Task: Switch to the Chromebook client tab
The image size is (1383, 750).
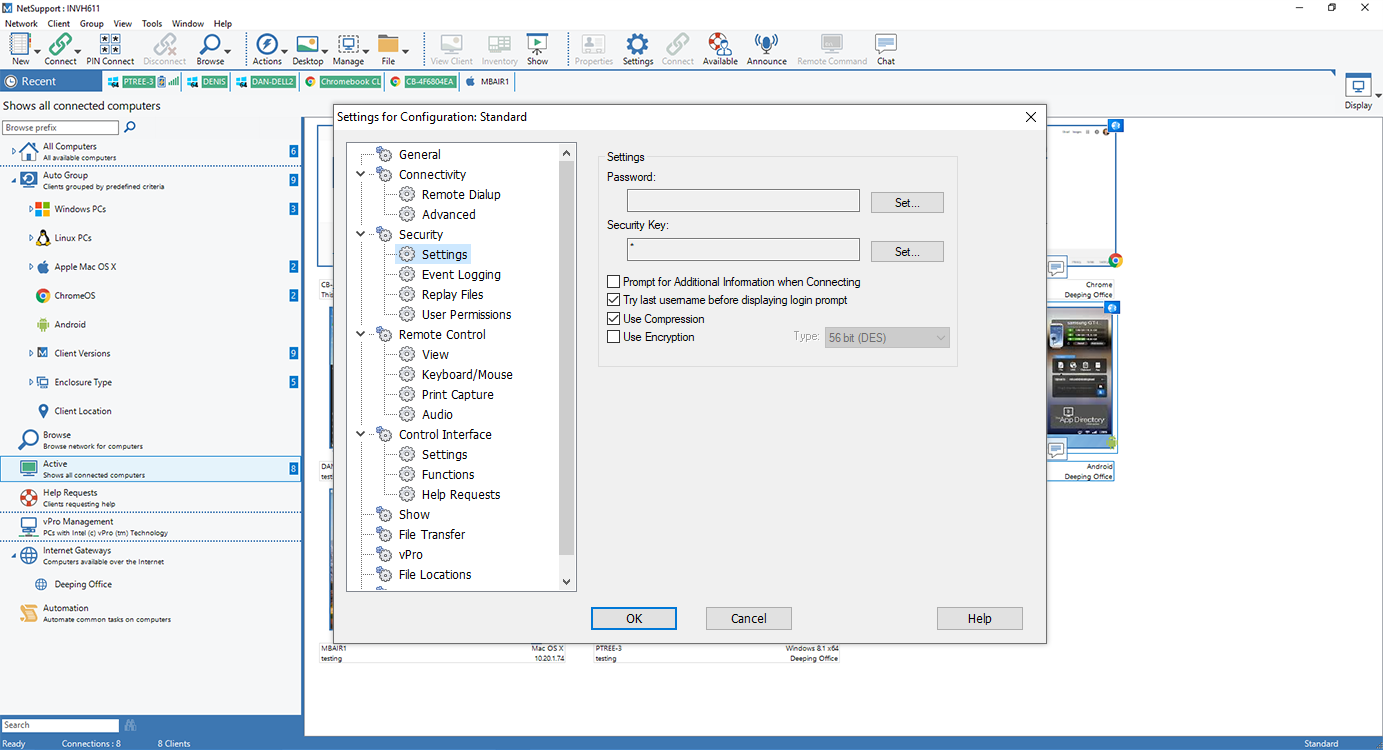Action: point(343,82)
